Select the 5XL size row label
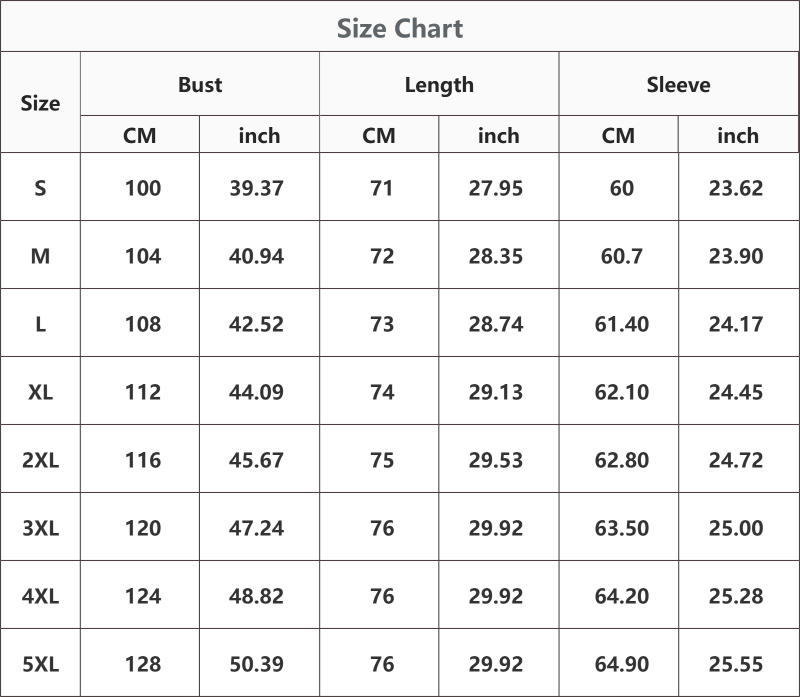The width and height of the screenshot is (800, 697). pos(40,664)
